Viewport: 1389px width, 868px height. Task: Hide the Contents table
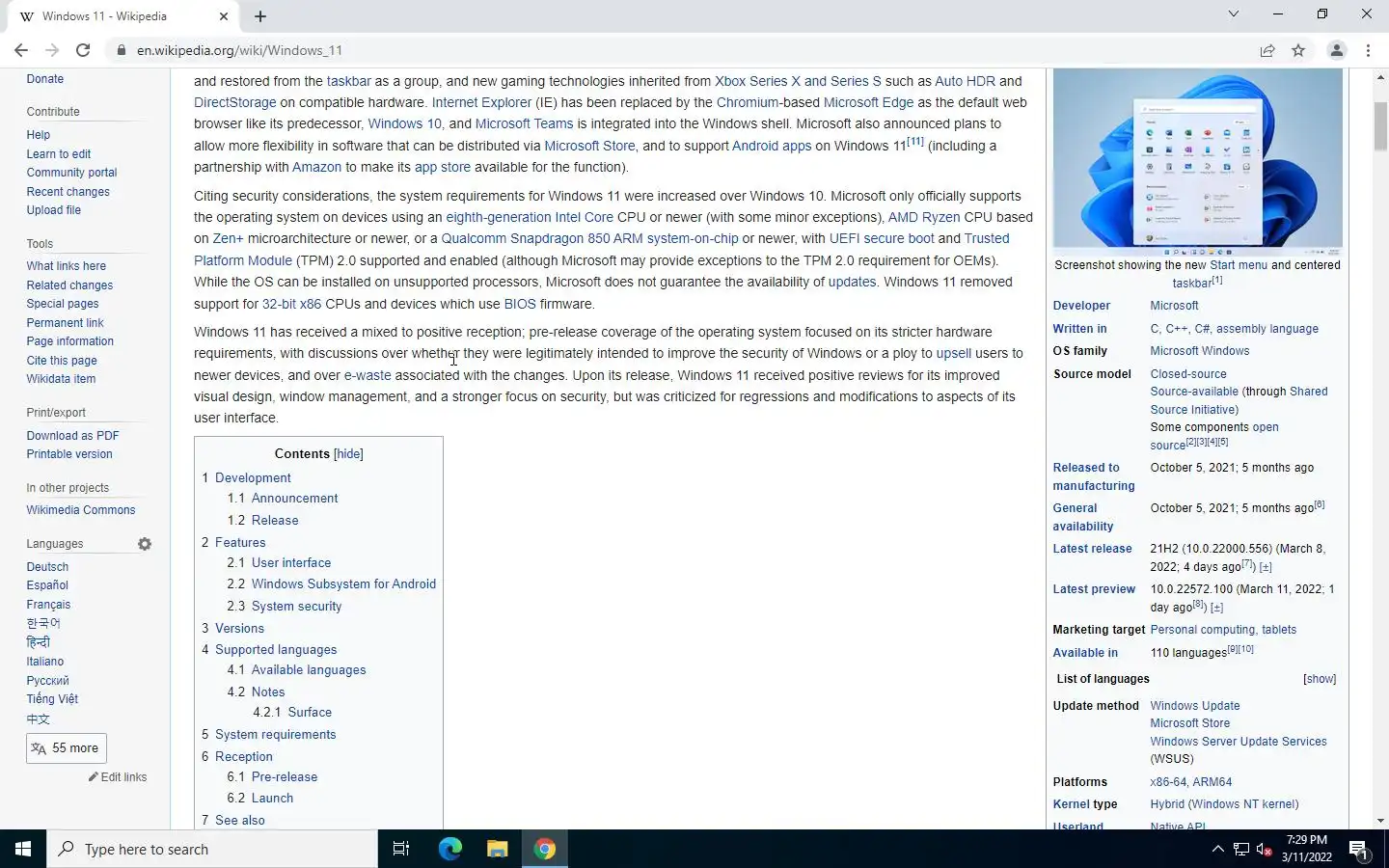click(348, 454)
